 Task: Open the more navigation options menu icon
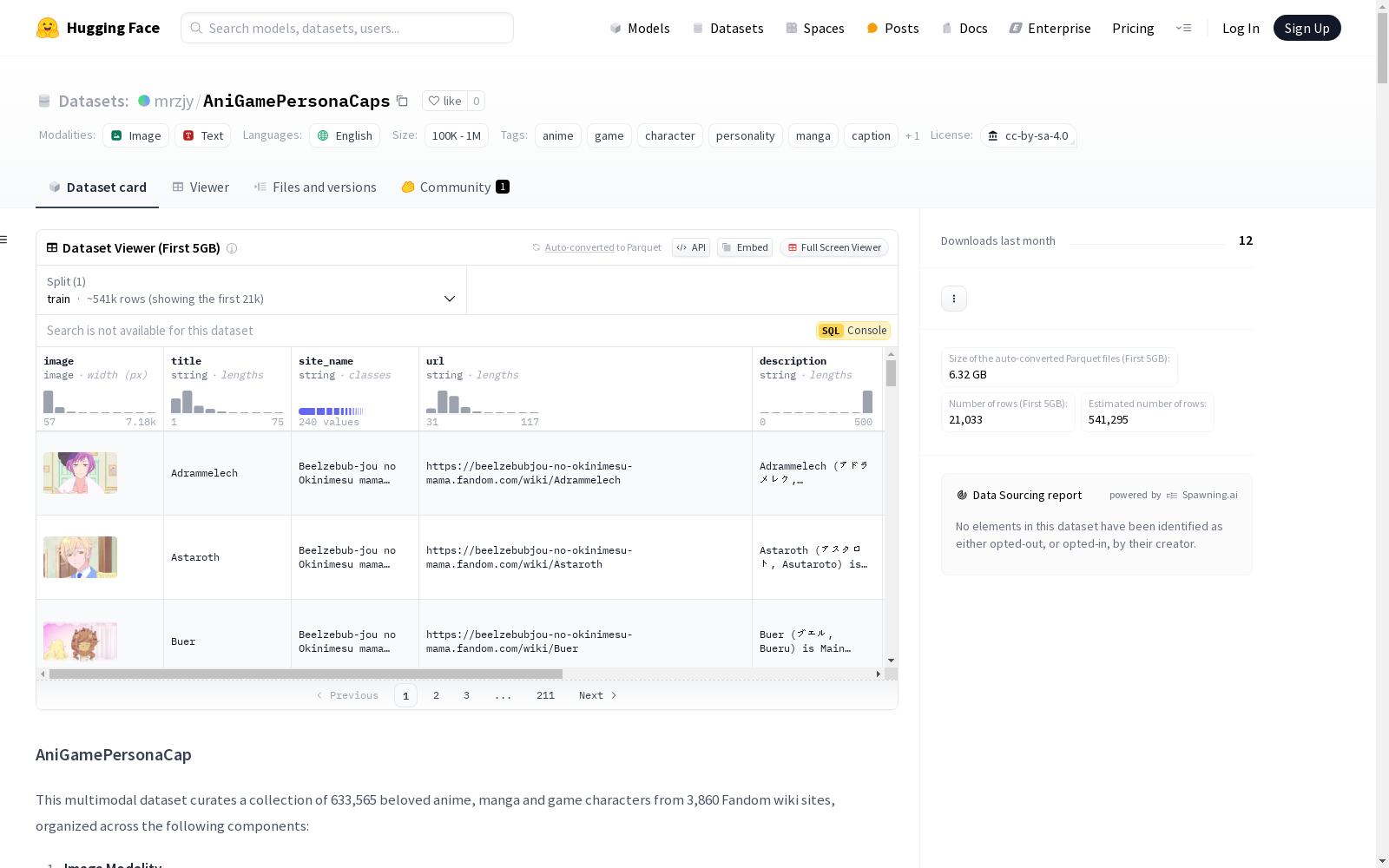pyautogui.click(x=1183, y=28)
